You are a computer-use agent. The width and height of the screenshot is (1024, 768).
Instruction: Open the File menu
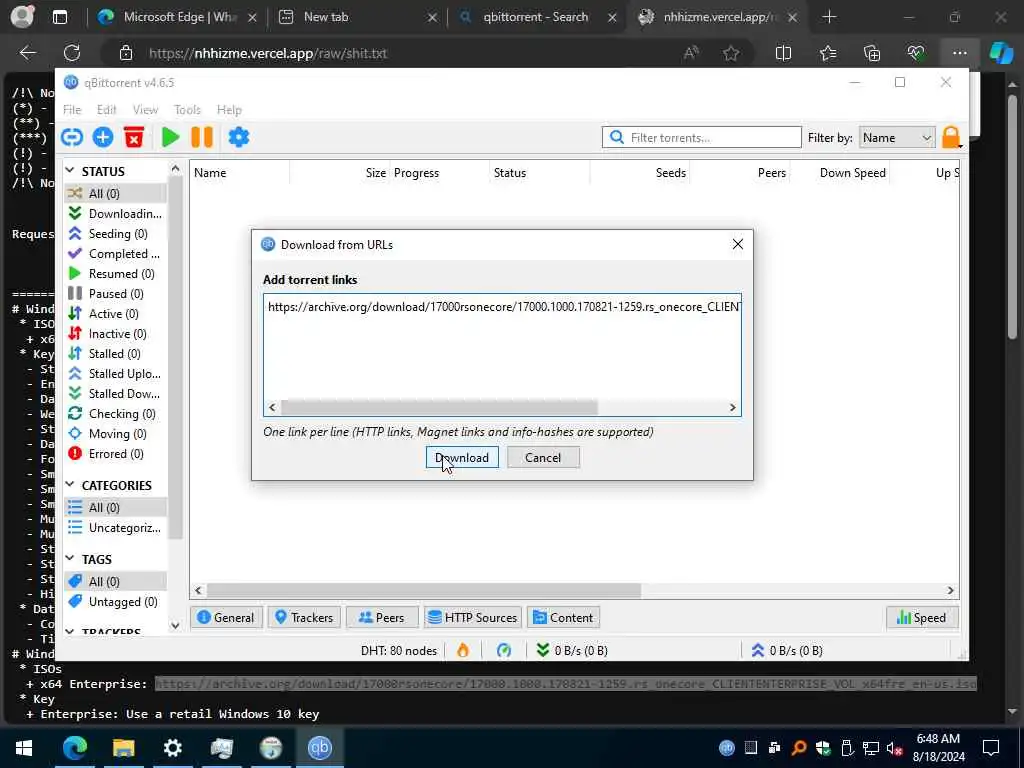click(x=72, y=110)
